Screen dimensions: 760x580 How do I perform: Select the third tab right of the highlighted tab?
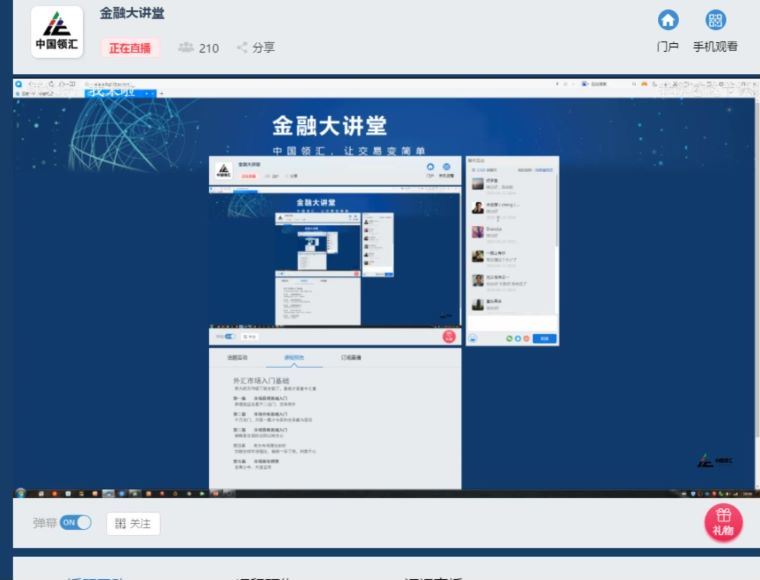point(351,358)
